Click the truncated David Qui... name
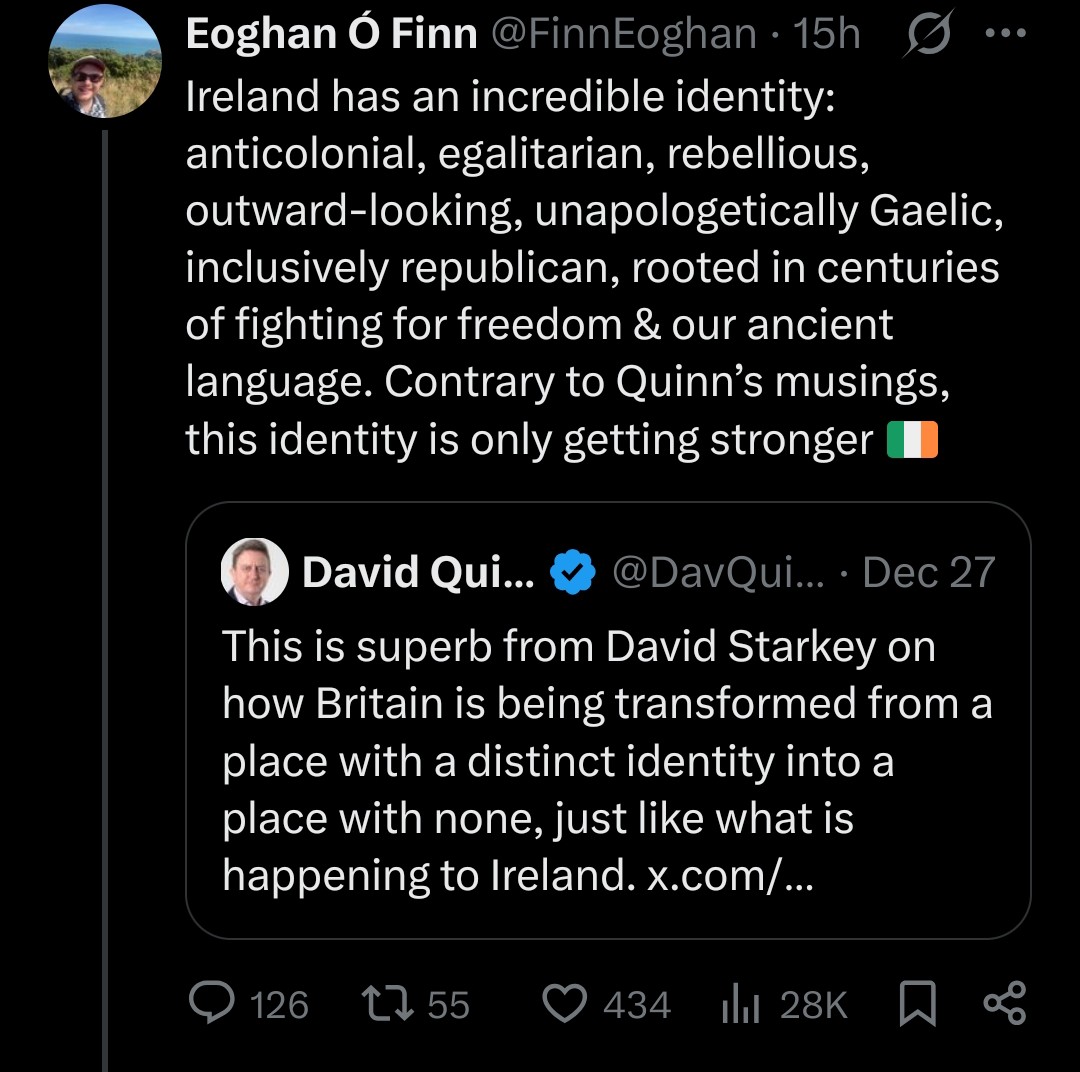The height and width of the screenshot is (1072, 1080). coord(418,573)
